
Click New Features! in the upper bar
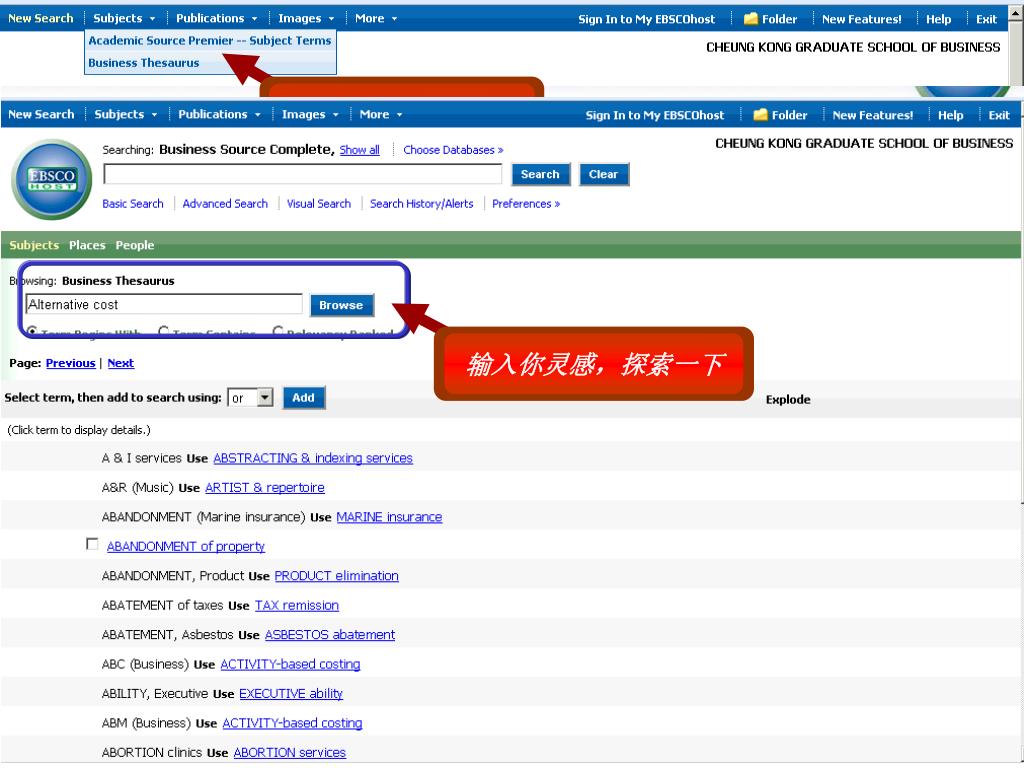(x=861, y=20)
